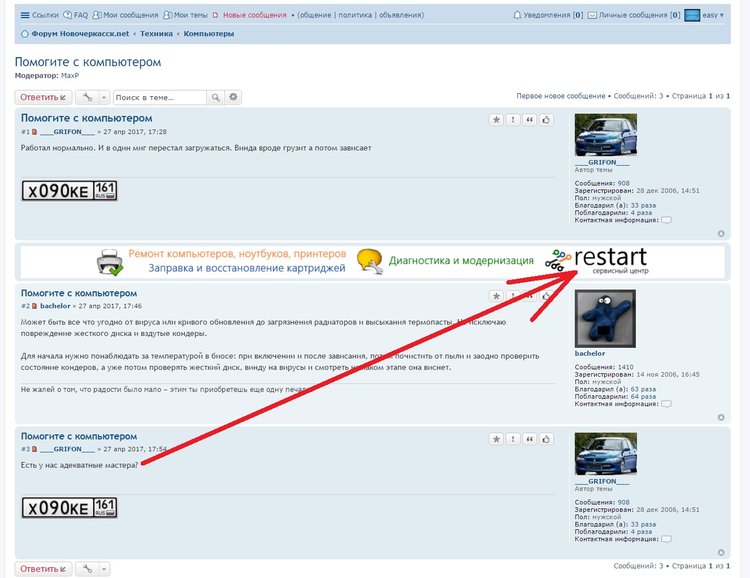Open advanced search via the gear icon
Viewport: 750px width, 578px height.
[x=234, y=97]
